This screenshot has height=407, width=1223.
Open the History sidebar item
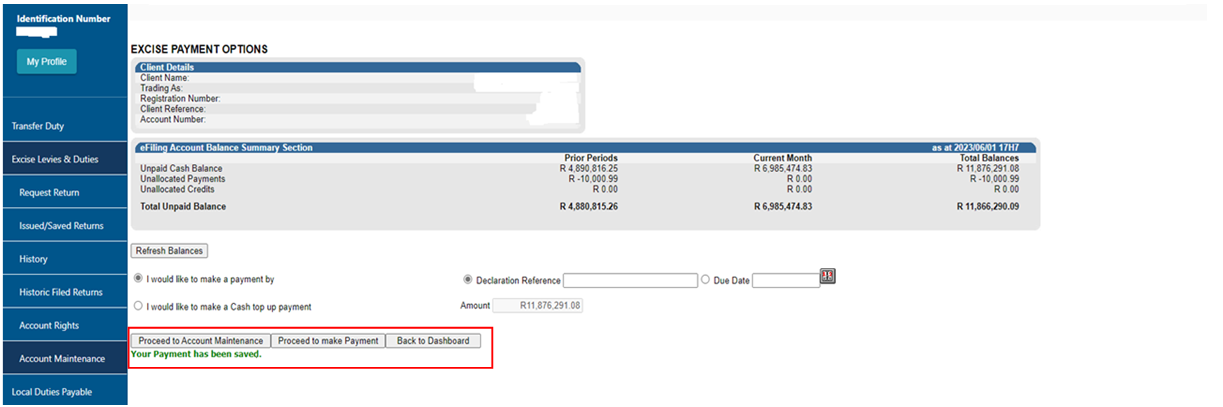coord(33,259)
